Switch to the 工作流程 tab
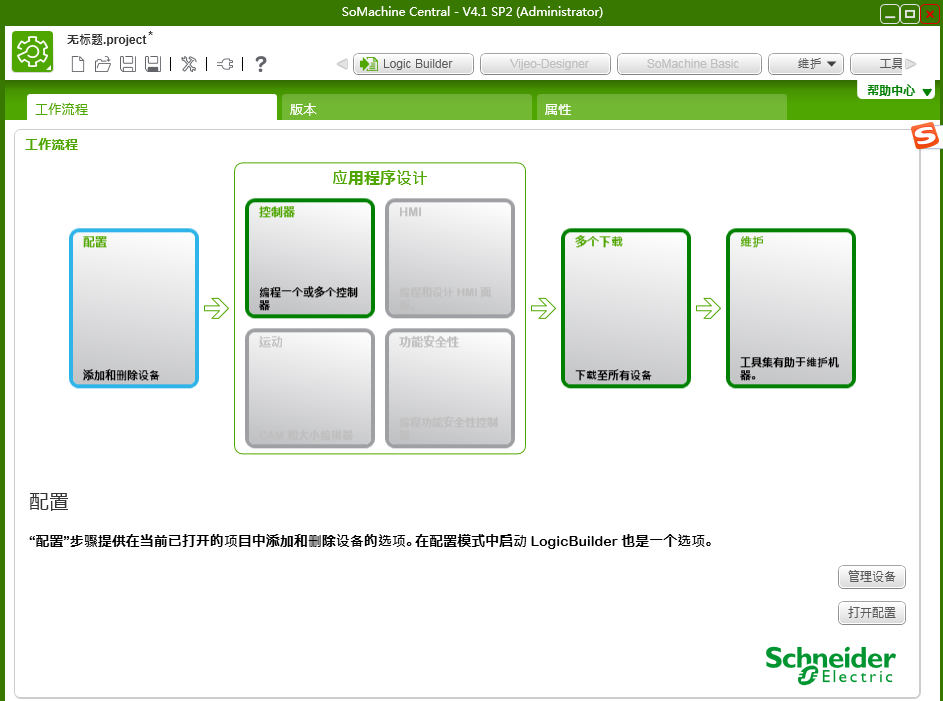943x701 pixels. click(152, 108)
